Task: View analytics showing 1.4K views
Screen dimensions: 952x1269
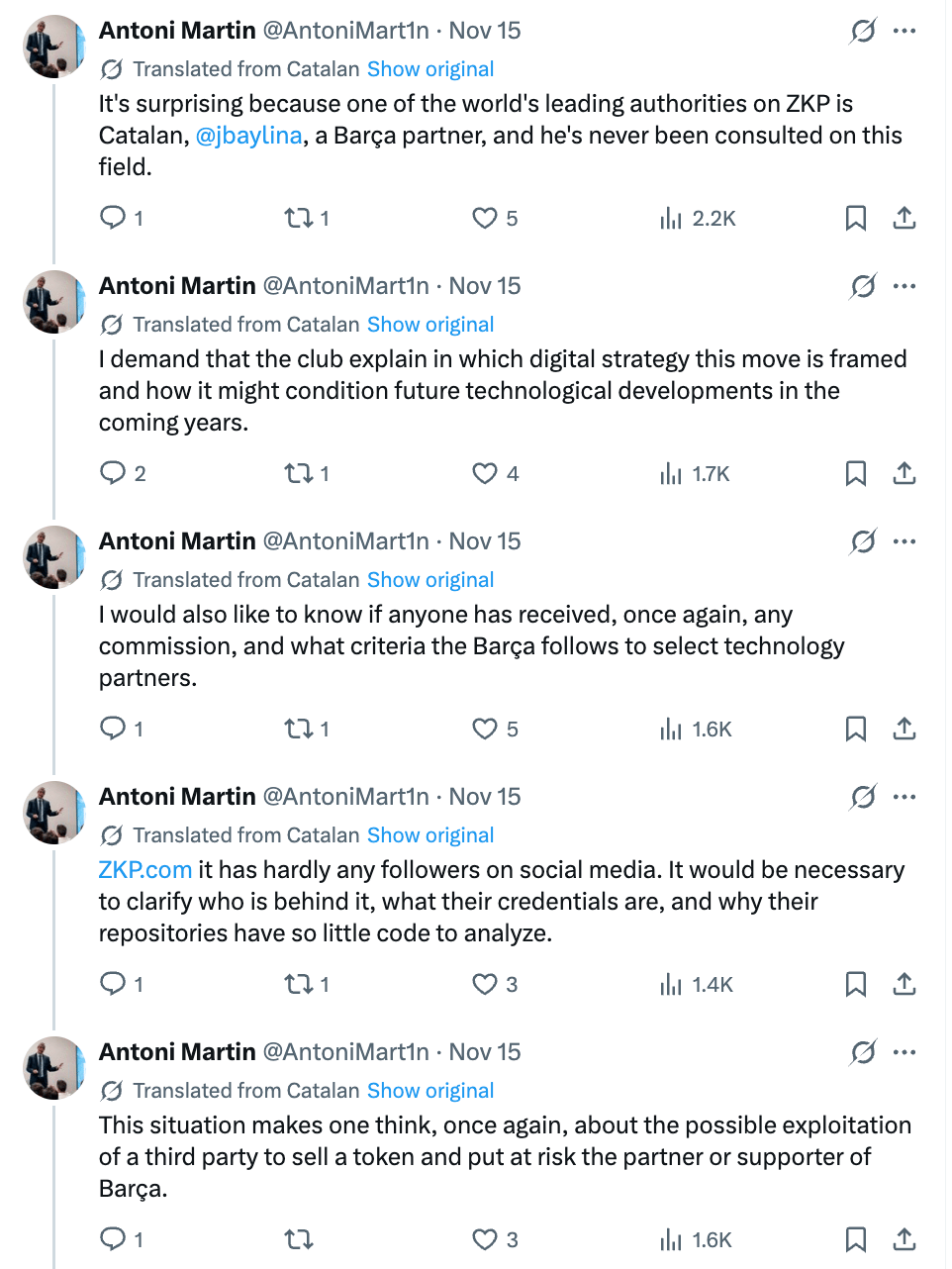Action: click(x=699, y=984)
